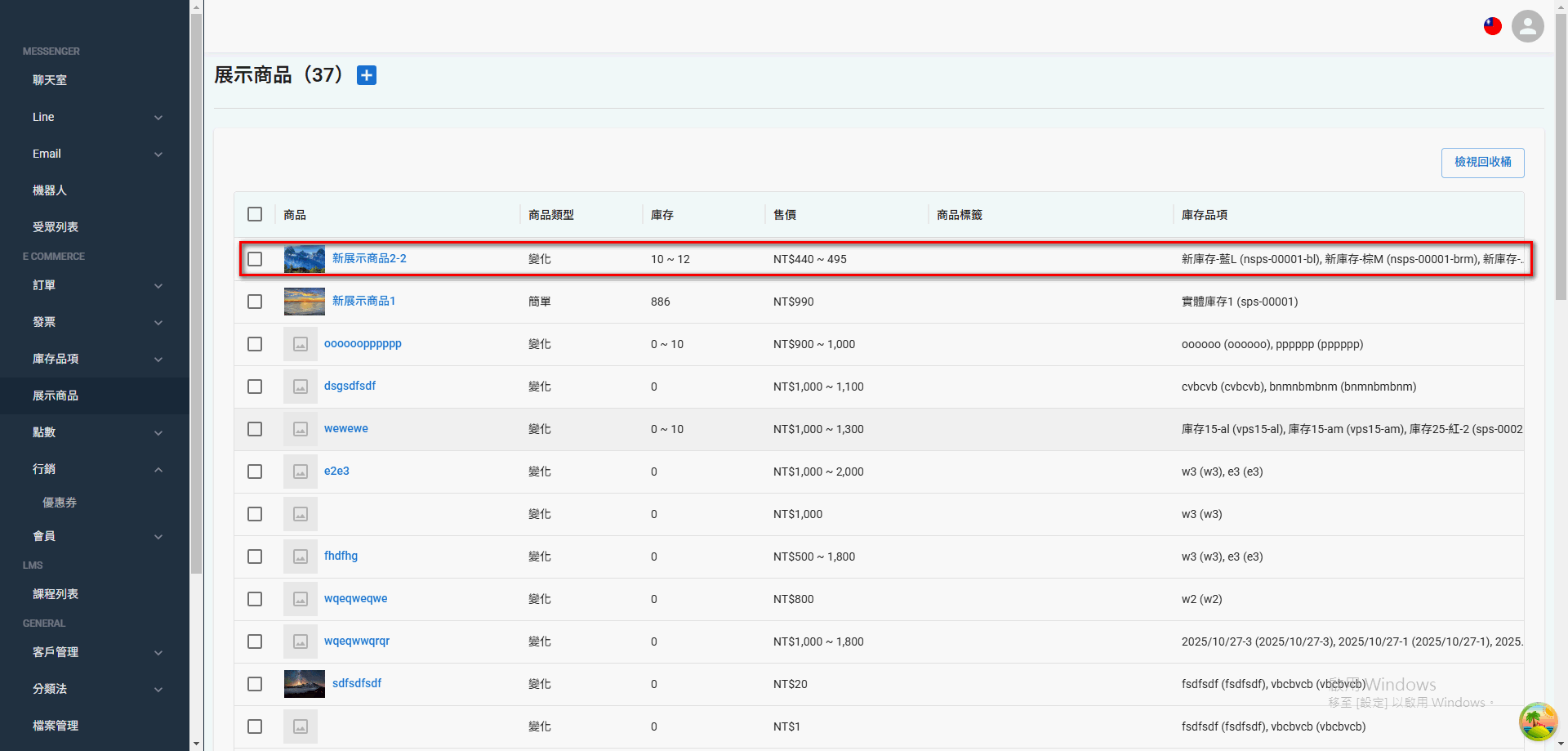Open the 新展示商品2-2 product link
The width and height of the screenshot is (1568, 751).
pos(369,258)
